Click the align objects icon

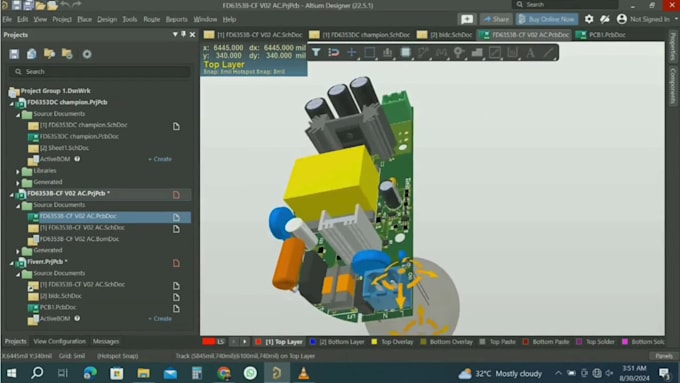click(x=387, y=52)
